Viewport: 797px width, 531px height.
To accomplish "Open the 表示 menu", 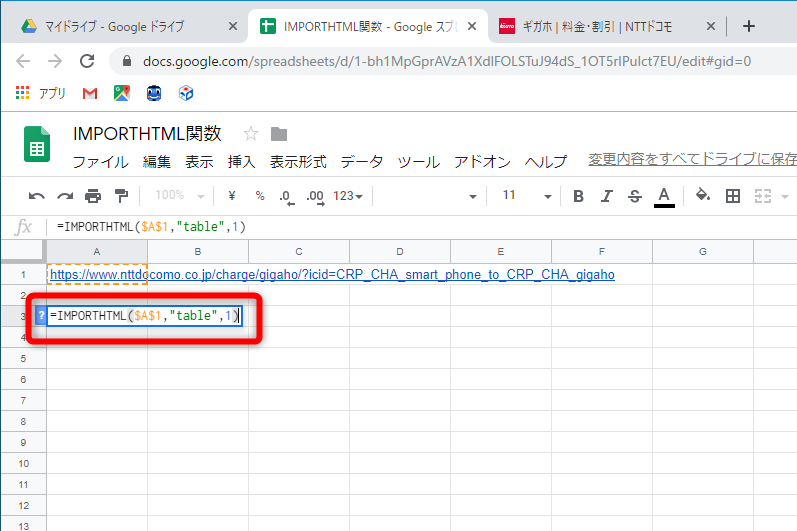I will pyautogui.click(x=199, y=162).
